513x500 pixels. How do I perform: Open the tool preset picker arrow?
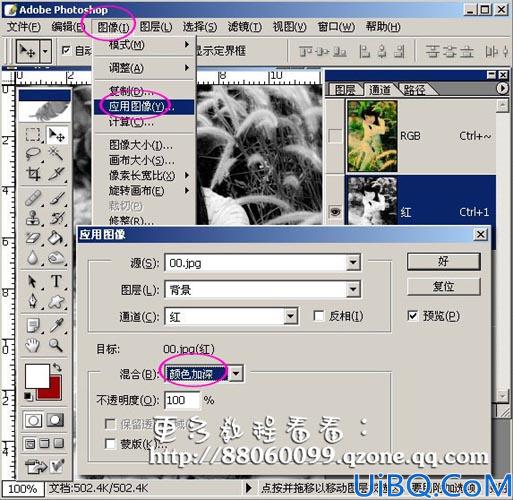coord(45,51)
